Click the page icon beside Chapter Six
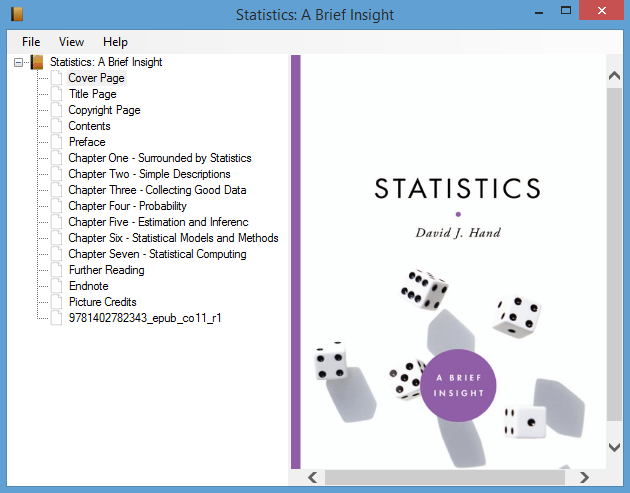Screen dimensions: 630x493 click(56, 238)
